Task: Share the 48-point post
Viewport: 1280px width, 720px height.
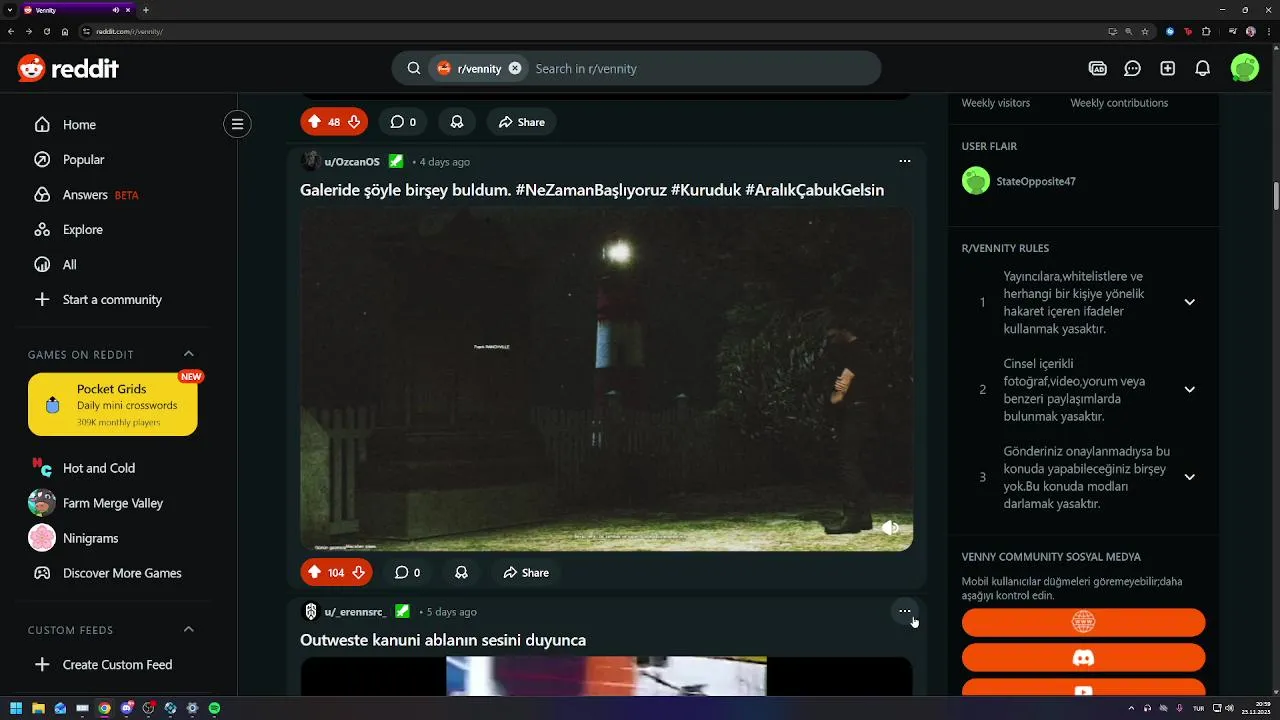Action: coord(522,122)
